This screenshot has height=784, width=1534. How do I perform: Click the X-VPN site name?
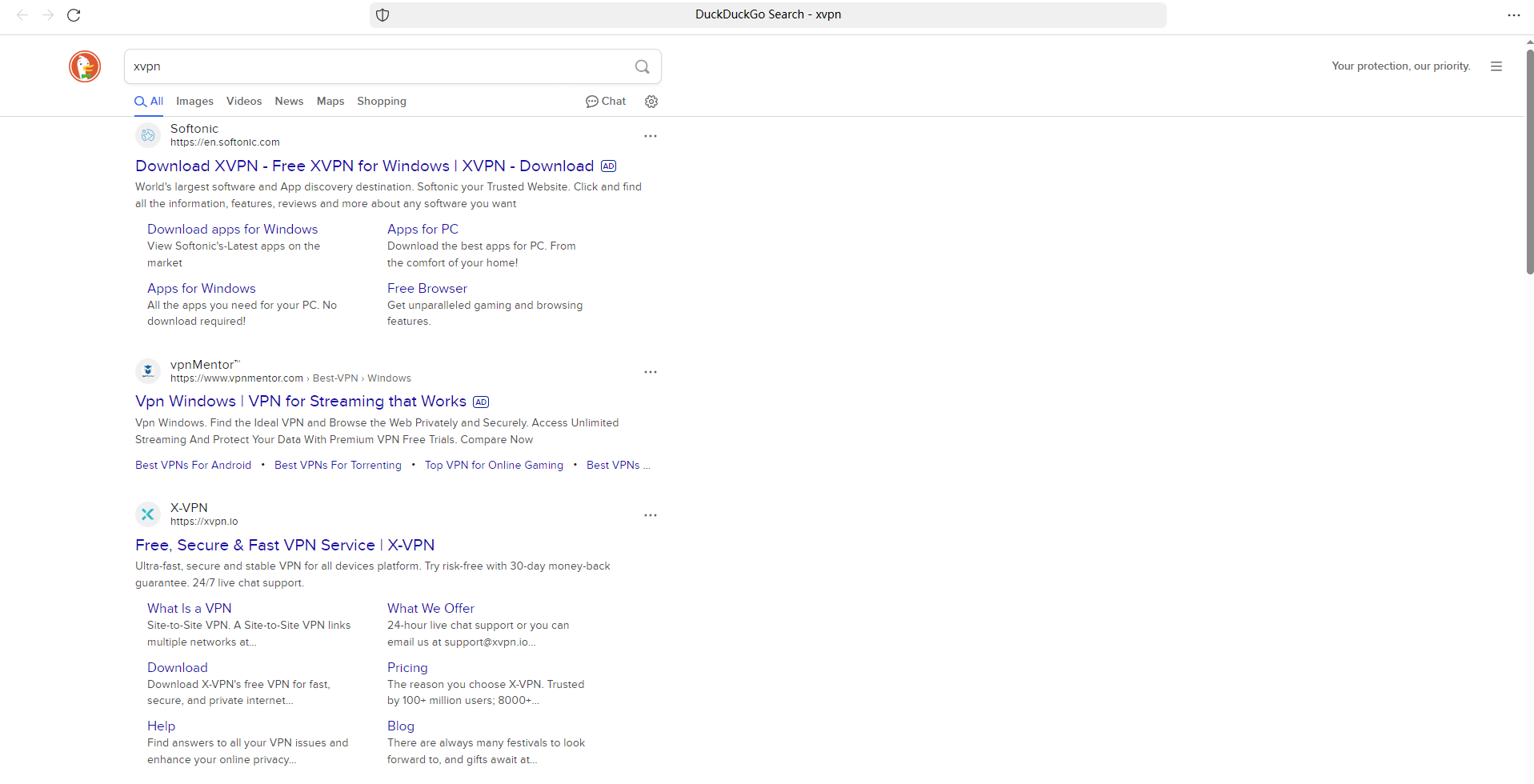click(189, 508)
